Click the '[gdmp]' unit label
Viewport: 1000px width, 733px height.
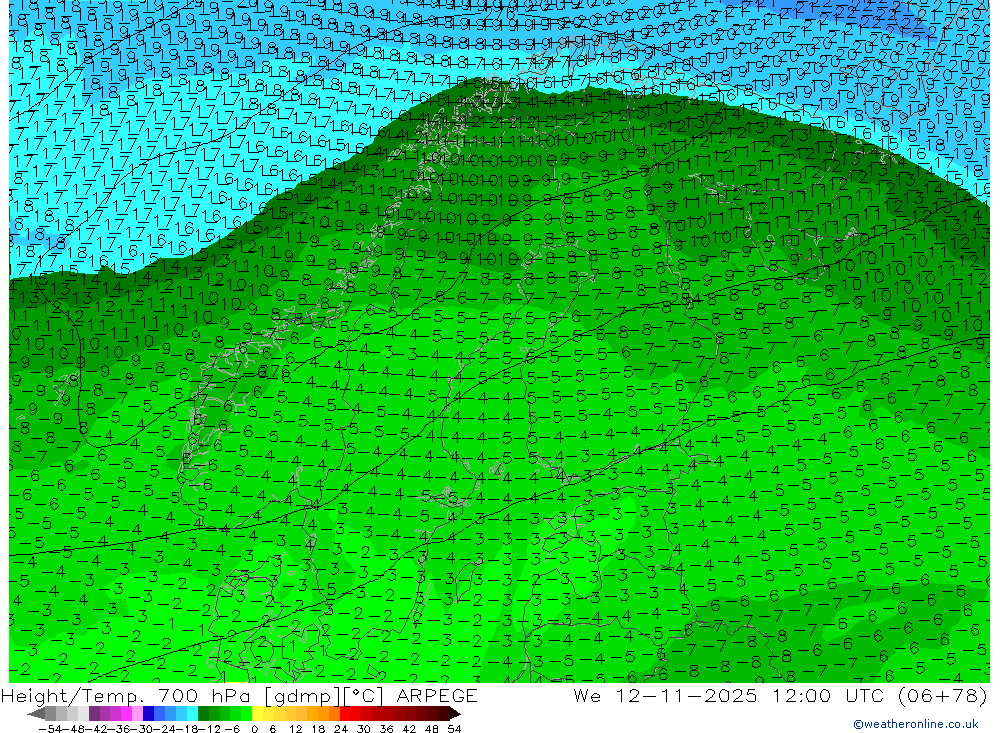(302, 696)
